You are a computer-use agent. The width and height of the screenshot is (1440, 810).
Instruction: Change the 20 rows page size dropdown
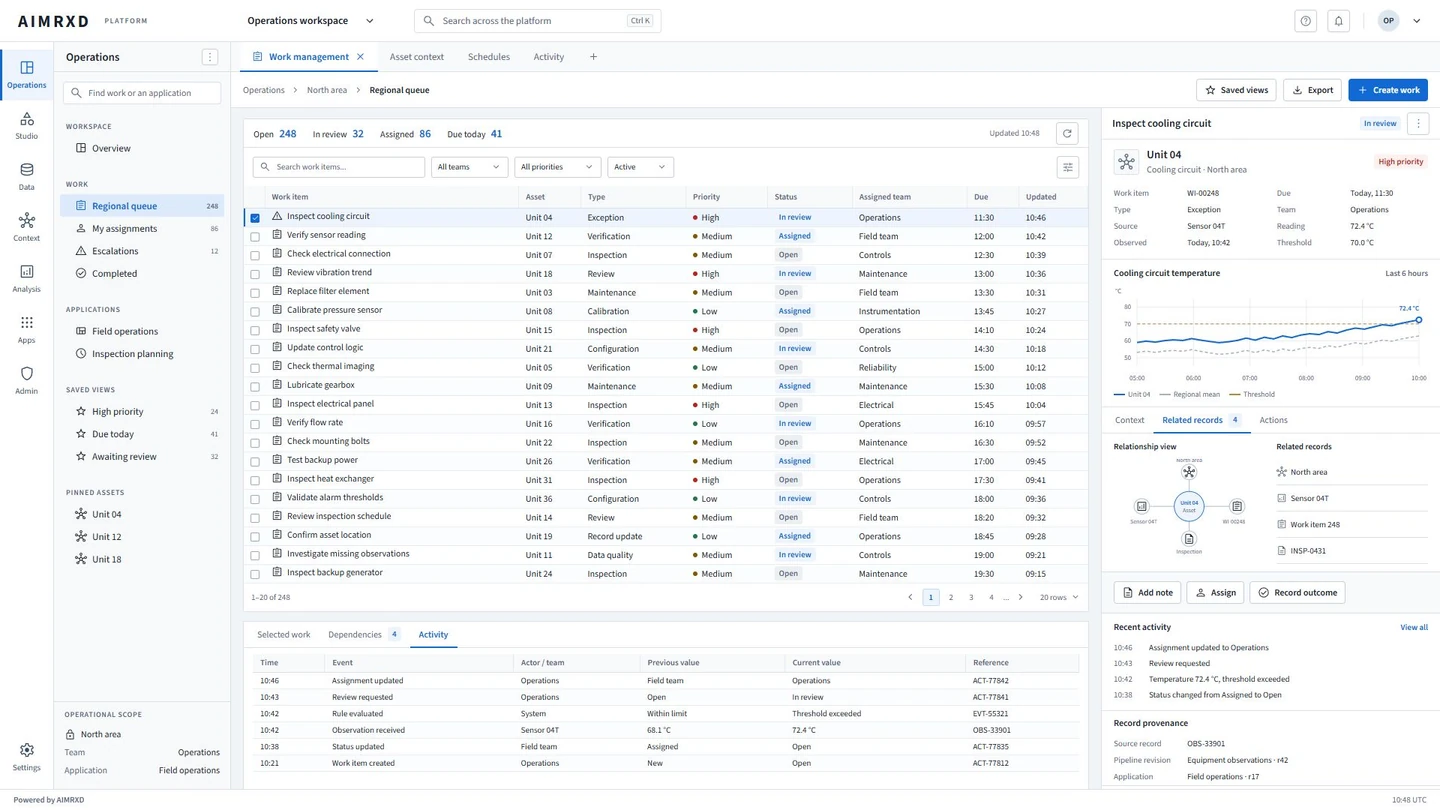tap(1059, 597)
